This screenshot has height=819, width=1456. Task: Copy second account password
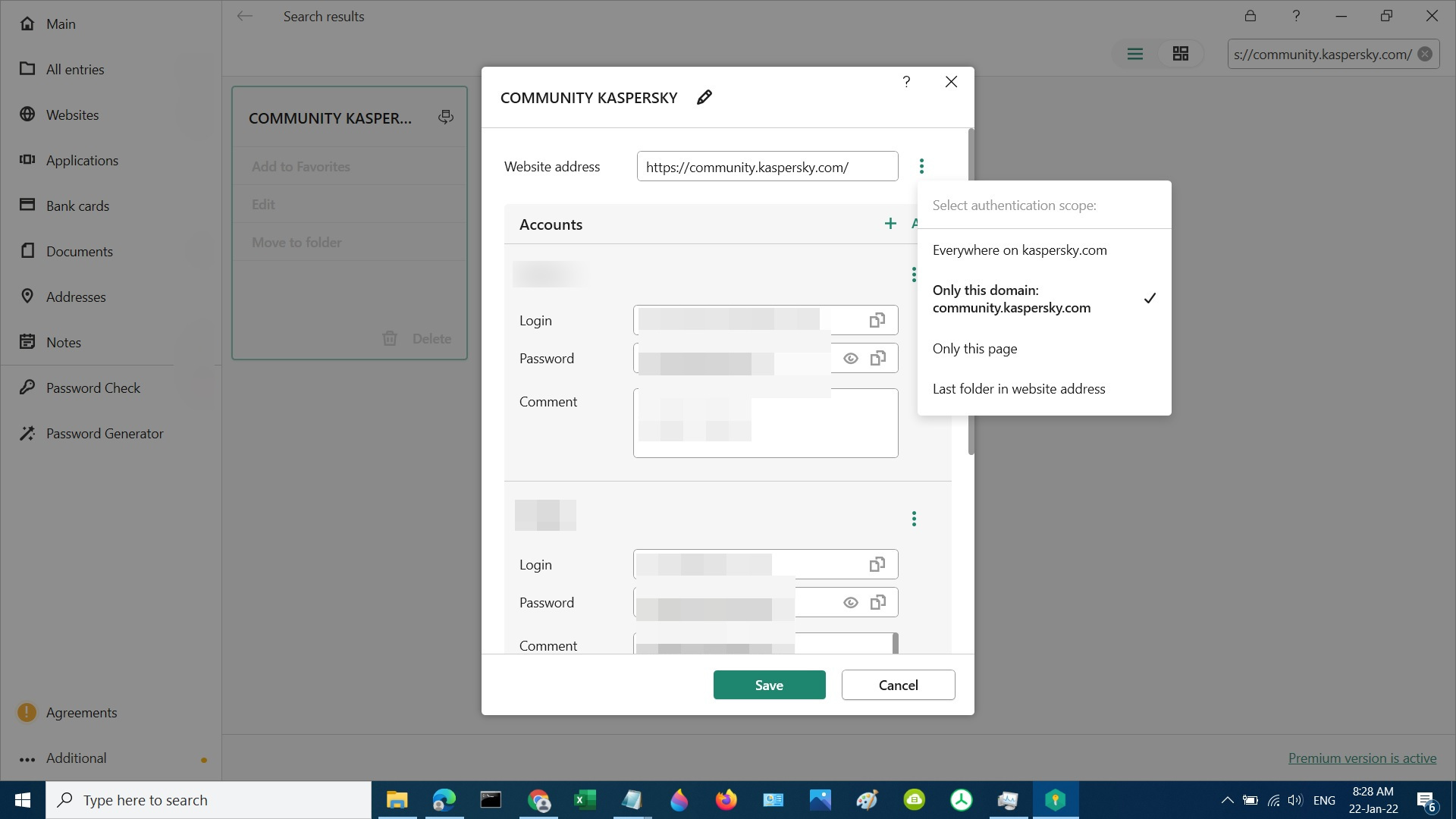coord(877,603)
